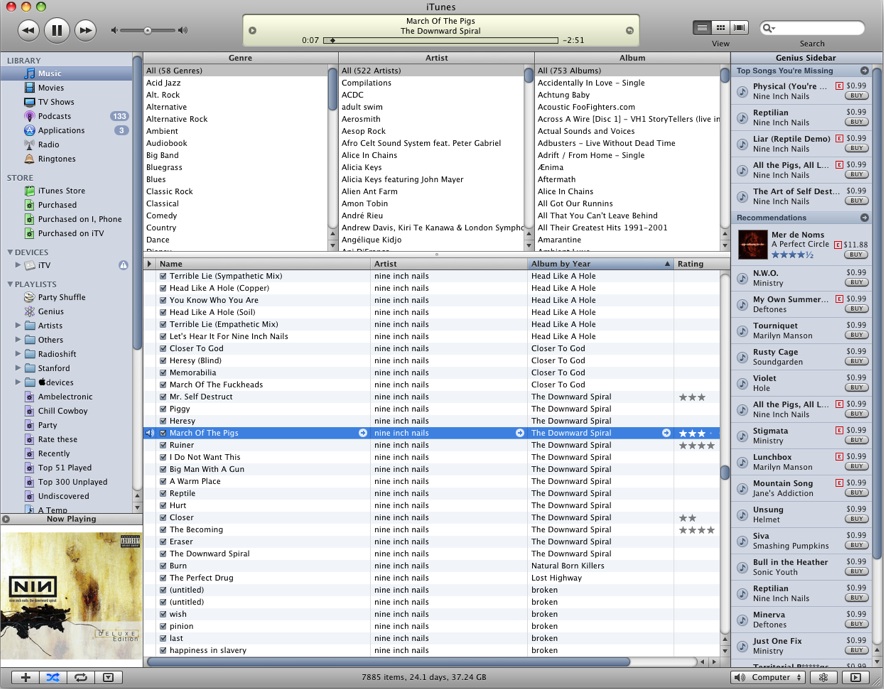The image size is (884, 689).
Task: Expand the Stanford folder
Action: click(18, 368)
